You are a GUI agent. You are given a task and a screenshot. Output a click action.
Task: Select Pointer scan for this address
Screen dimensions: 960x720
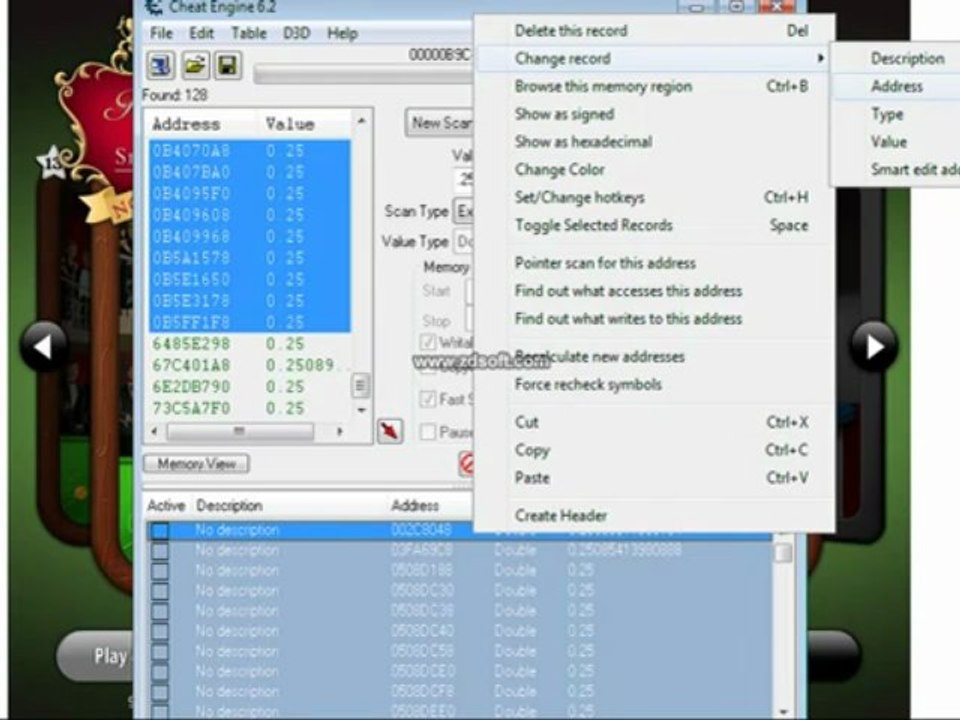[654, 263]
